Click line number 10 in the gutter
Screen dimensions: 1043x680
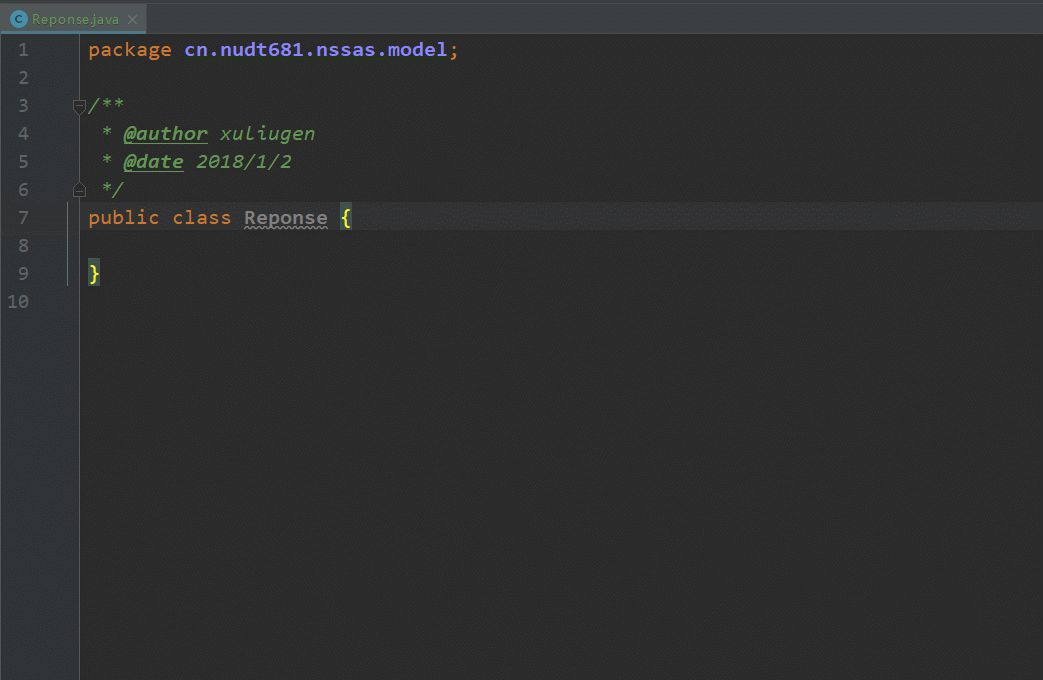point(18,302)
